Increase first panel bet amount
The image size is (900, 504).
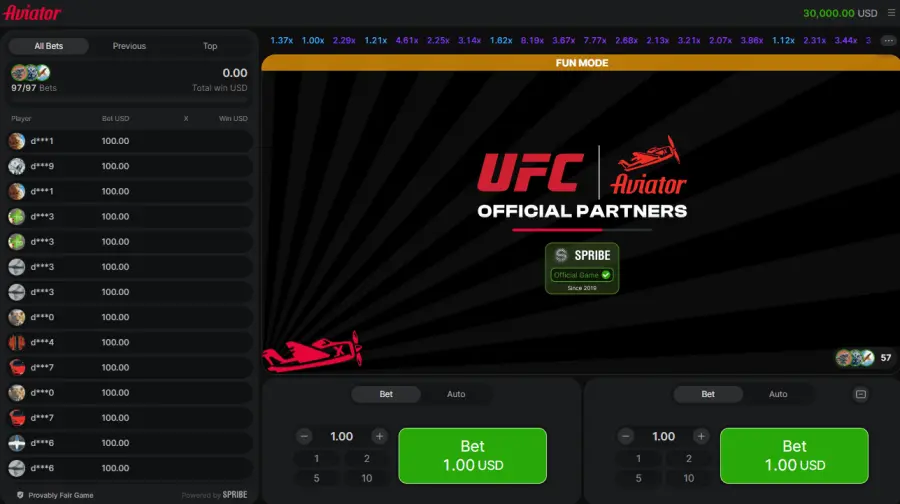[379, 436]
